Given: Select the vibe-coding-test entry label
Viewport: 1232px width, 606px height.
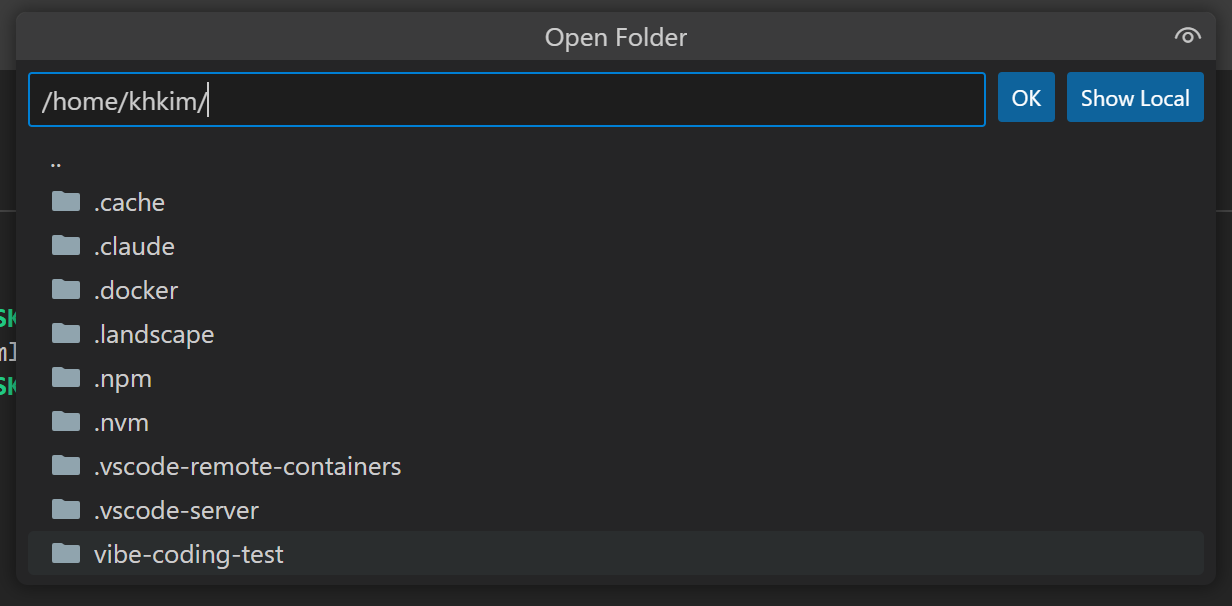Looking at the screenshot, I should 188,554.
